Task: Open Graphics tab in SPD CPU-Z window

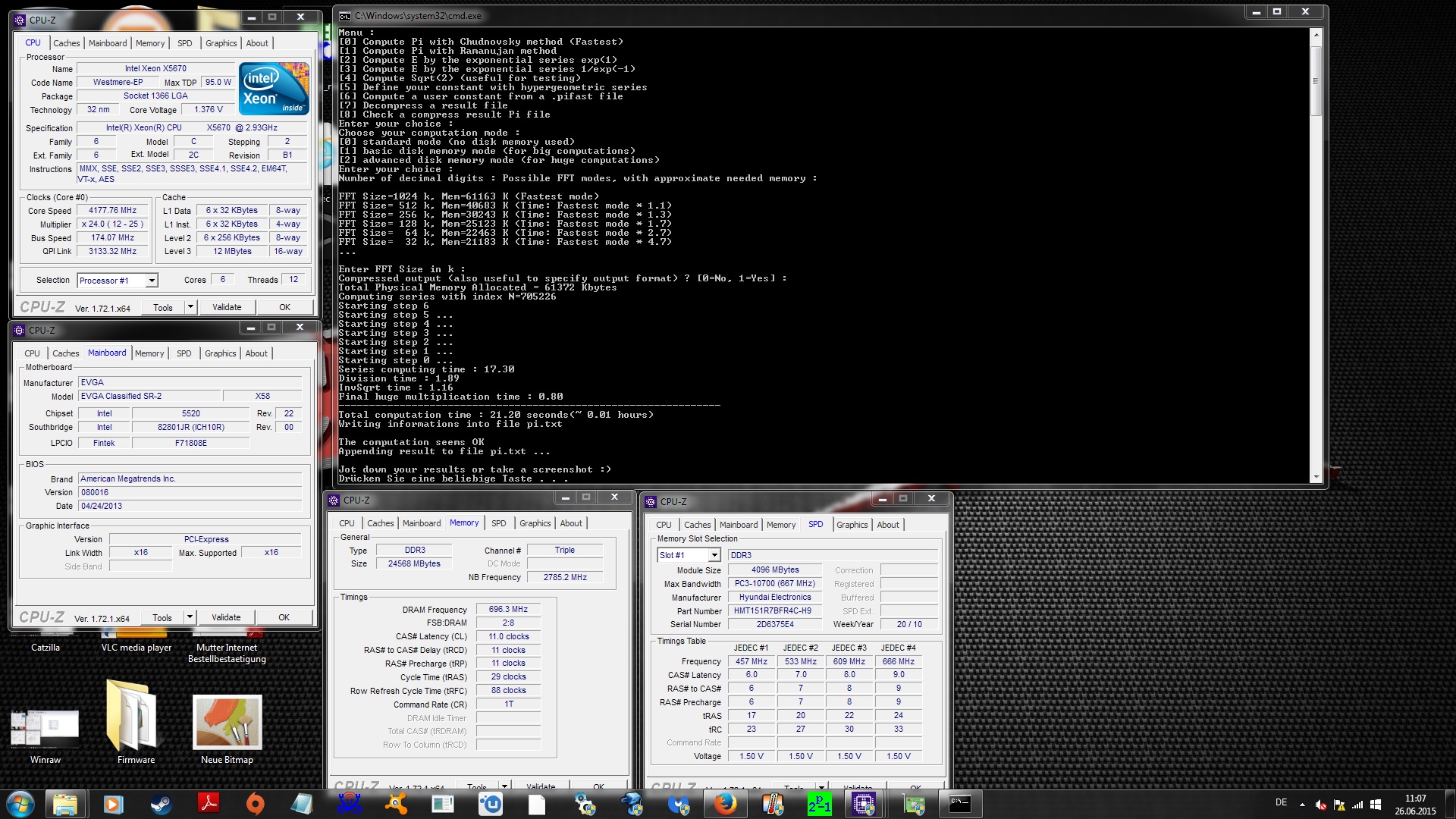Action: pyautogui.click(x=852, y=525)
